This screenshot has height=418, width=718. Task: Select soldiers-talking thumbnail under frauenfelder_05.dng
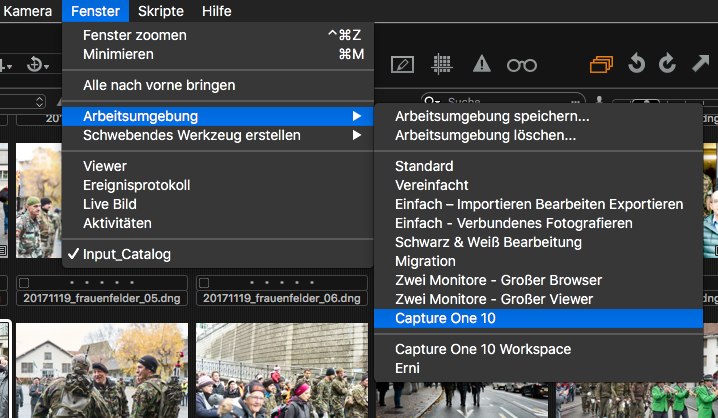[x=102, y=370]
